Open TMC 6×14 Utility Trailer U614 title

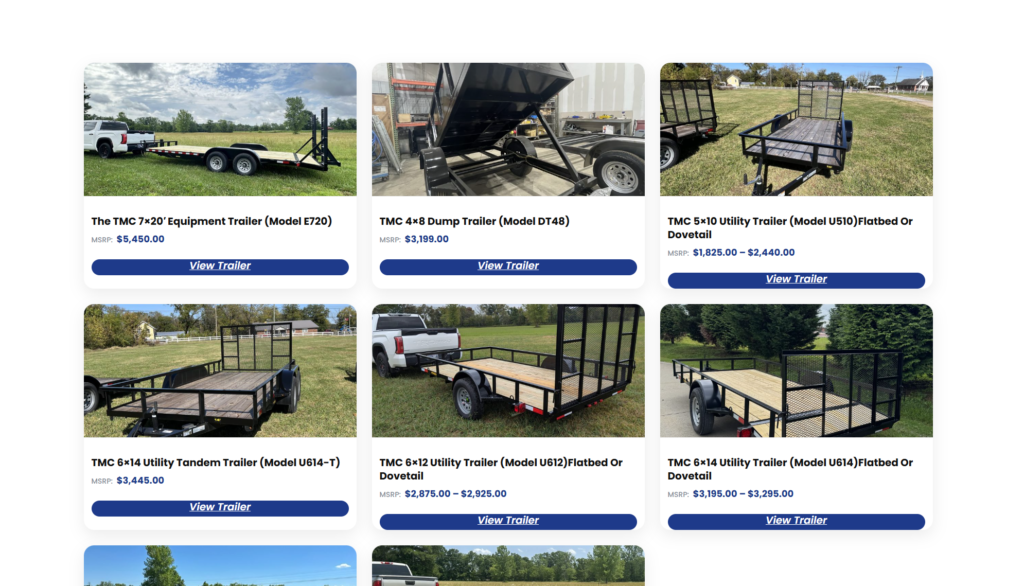[x=790, y=469]
